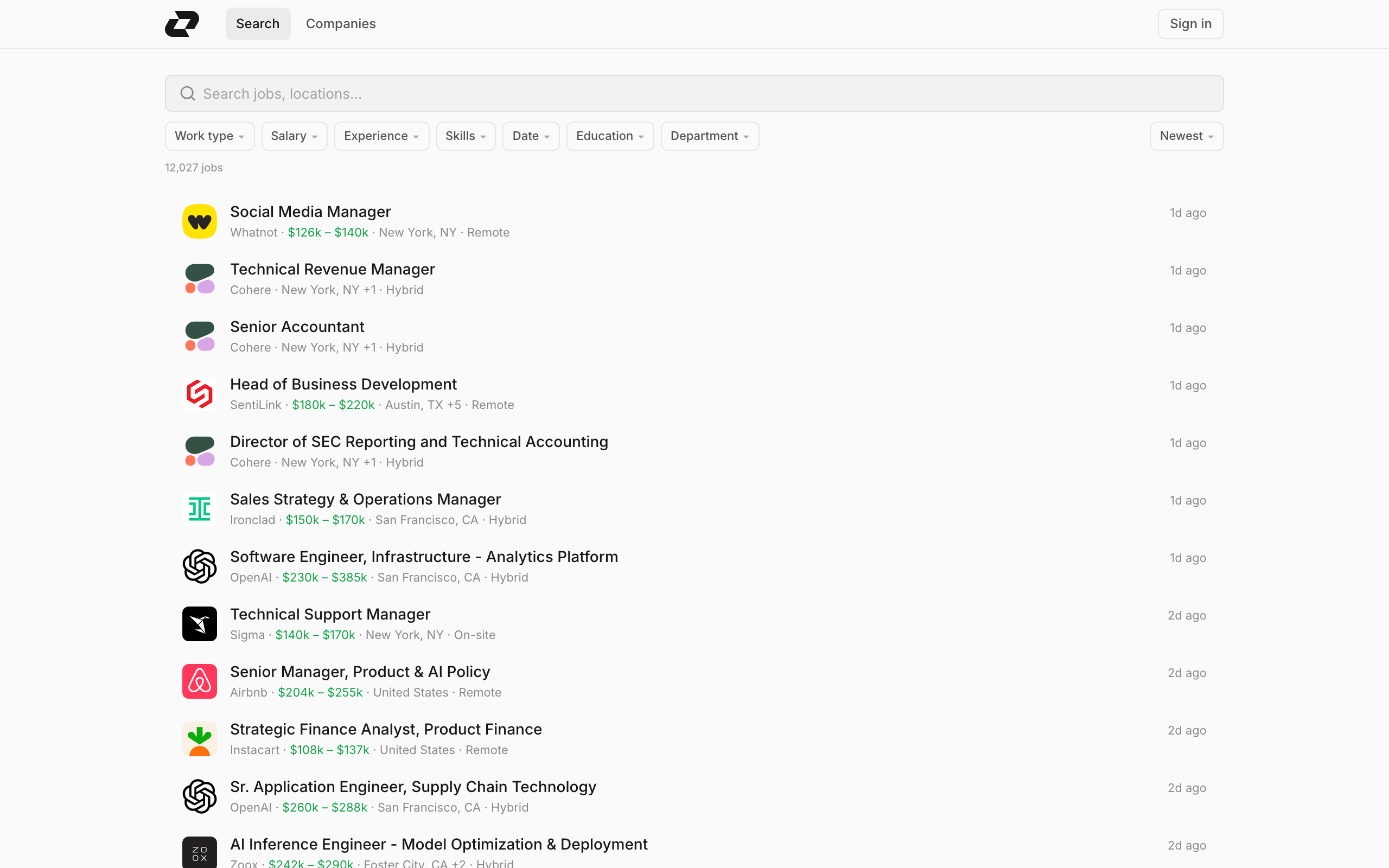Screen dimensions: 1389x868
Task: Open the Work type filter dropdown
Action: [209, 136]
